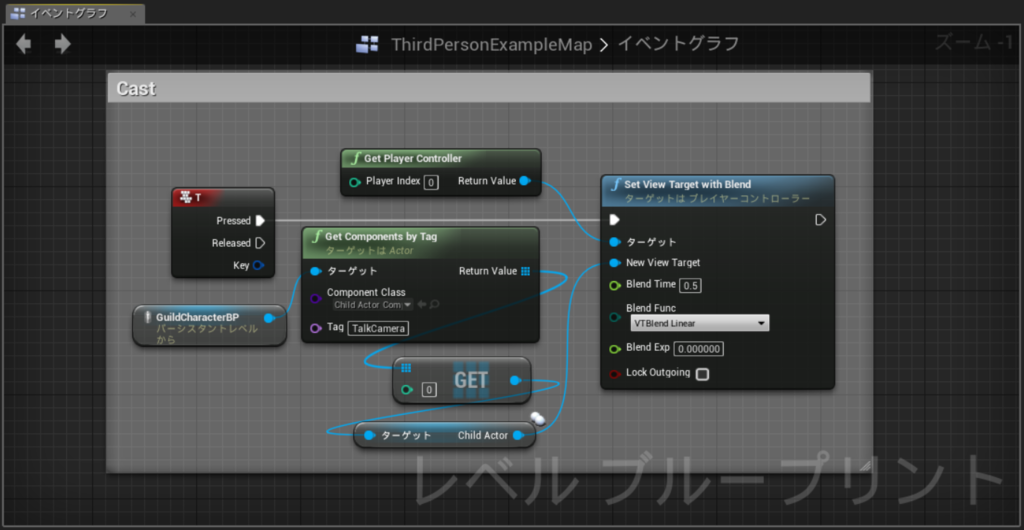
Task: Edit the TalkCamera tag field
Action: coord(377,328)
